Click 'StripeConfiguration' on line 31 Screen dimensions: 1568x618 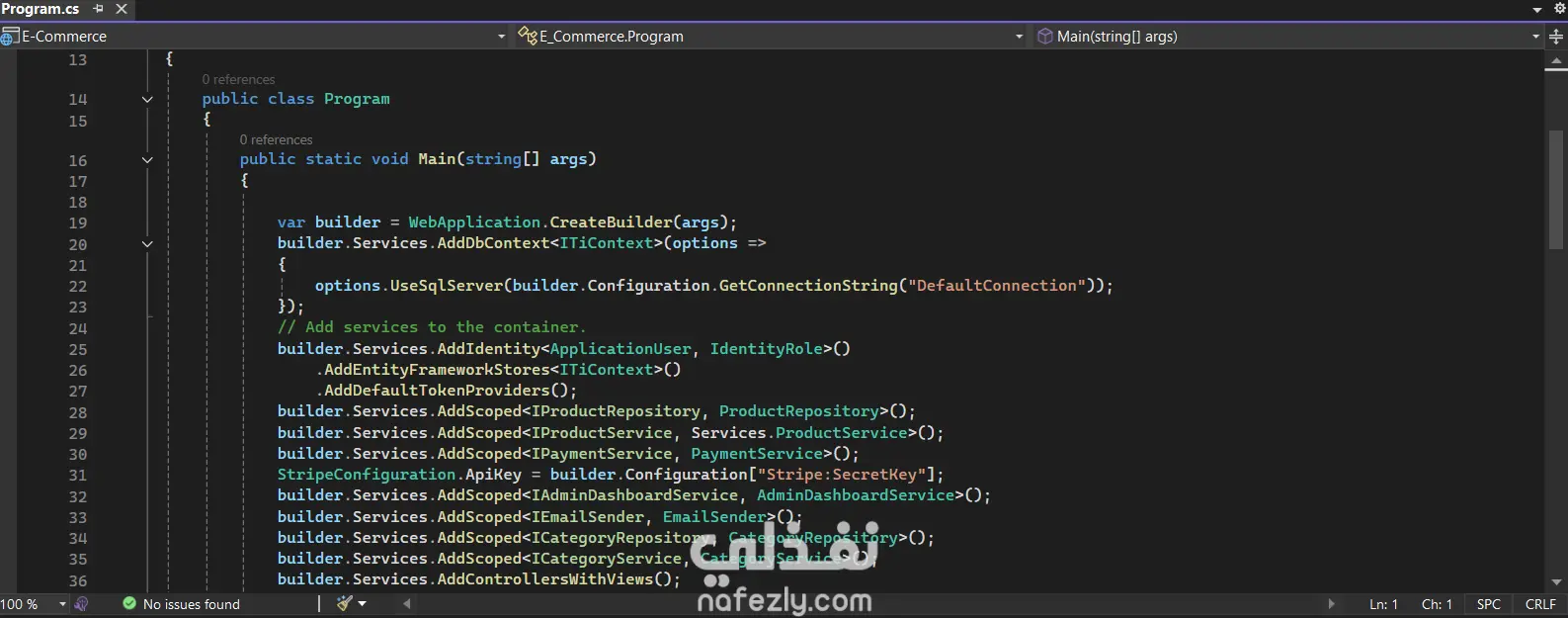[x=367, y=475]
